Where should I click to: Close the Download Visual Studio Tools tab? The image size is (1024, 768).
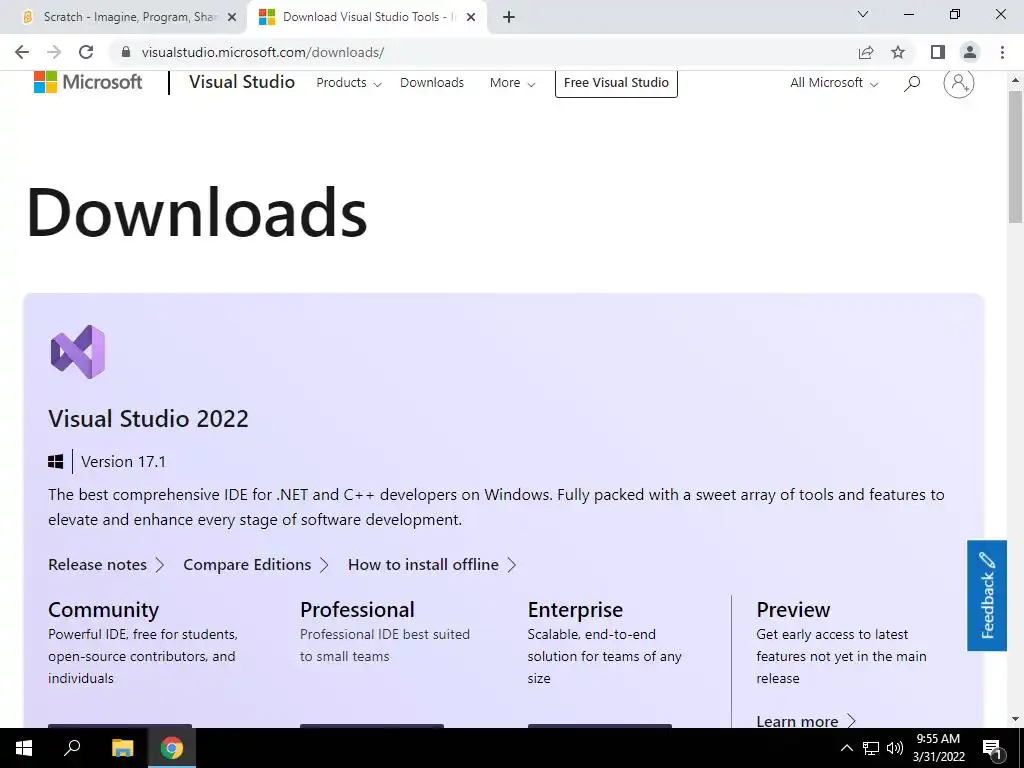471,17
